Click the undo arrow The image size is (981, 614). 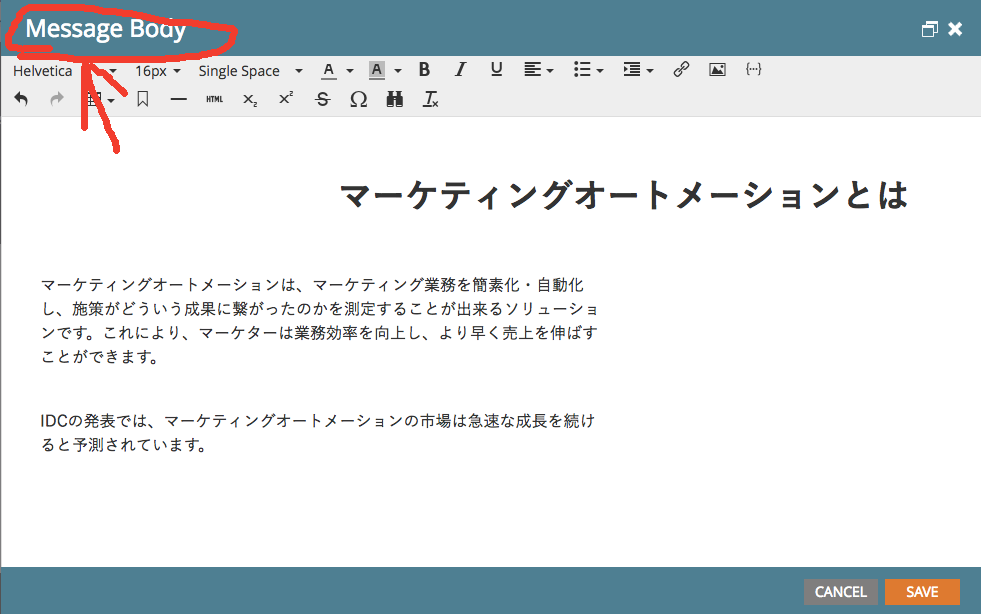[x=21, y=99]
